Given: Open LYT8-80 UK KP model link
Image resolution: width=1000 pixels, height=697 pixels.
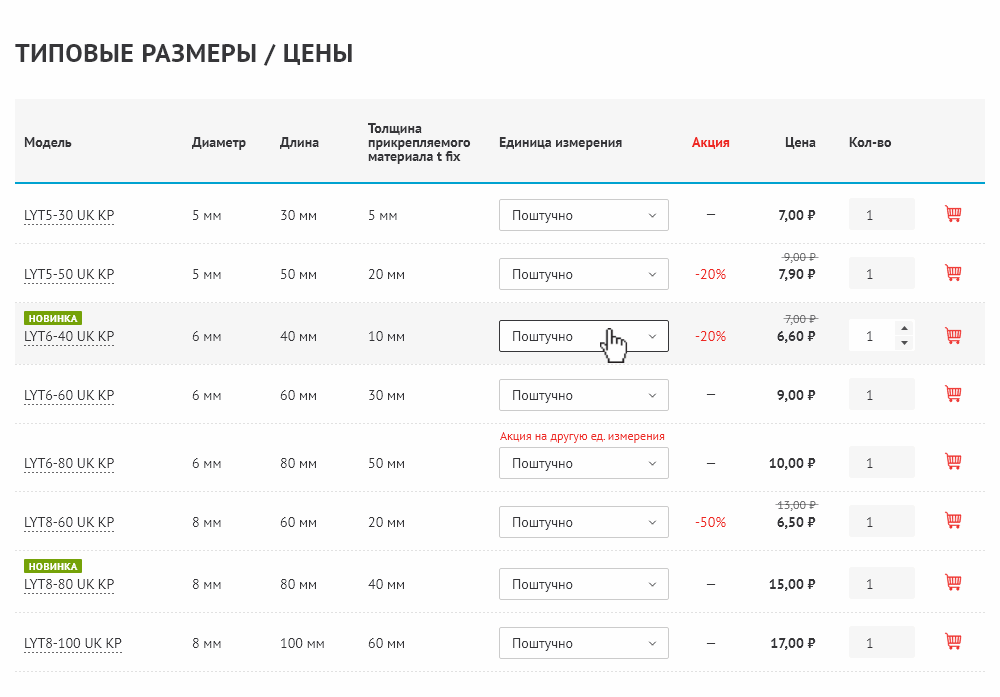Looking at the screenshot, I should click(x=69, y=584).
